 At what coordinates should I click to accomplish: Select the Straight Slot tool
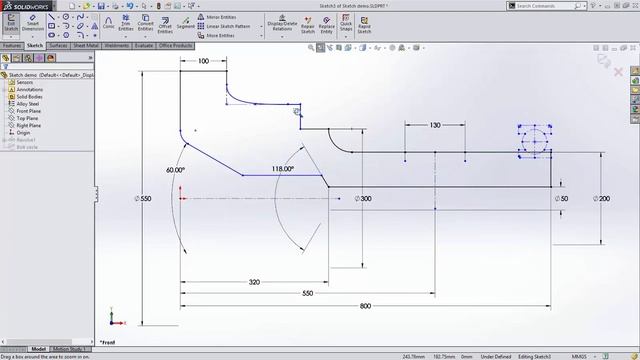pyautogui.click(x=51, y=35)
